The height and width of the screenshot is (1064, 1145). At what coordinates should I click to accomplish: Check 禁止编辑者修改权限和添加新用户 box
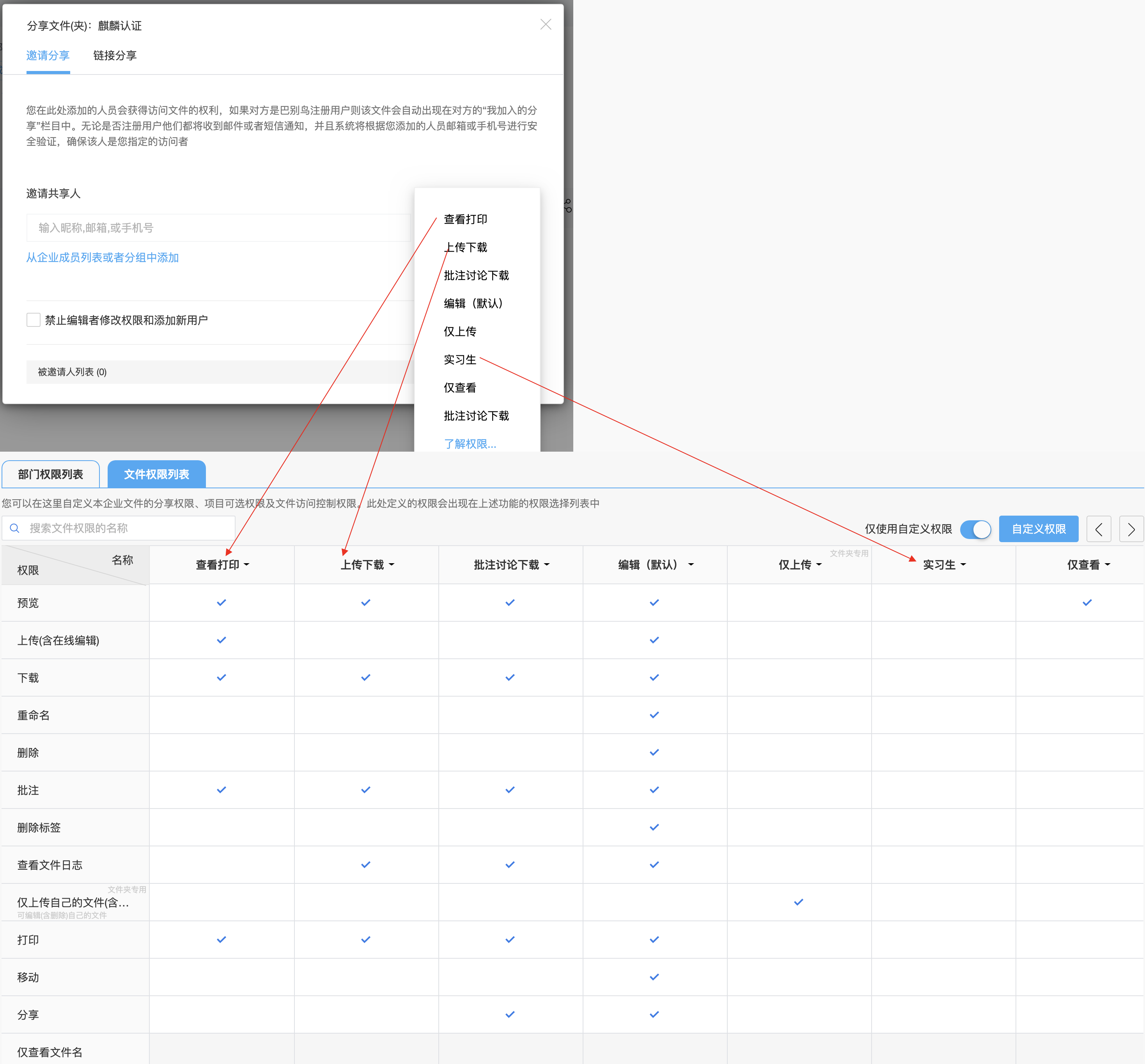tap(34, 320)
